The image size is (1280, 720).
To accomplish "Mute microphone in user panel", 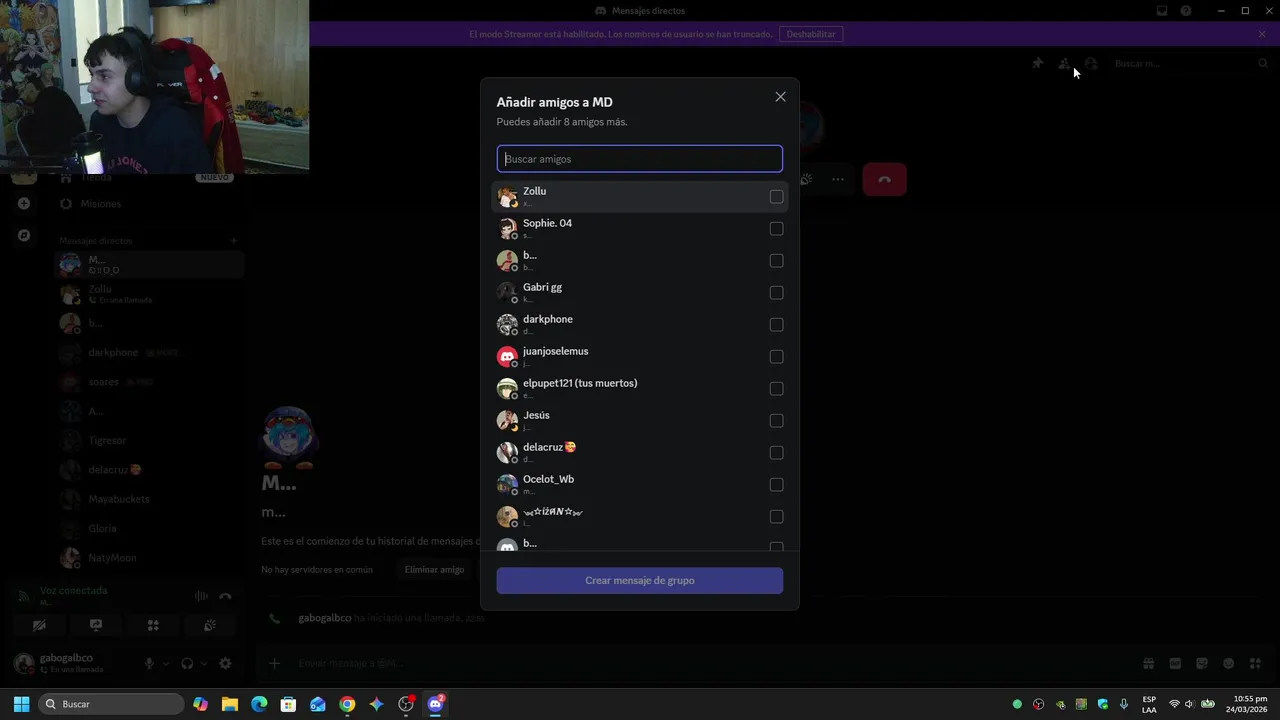I will coord(149,663).
